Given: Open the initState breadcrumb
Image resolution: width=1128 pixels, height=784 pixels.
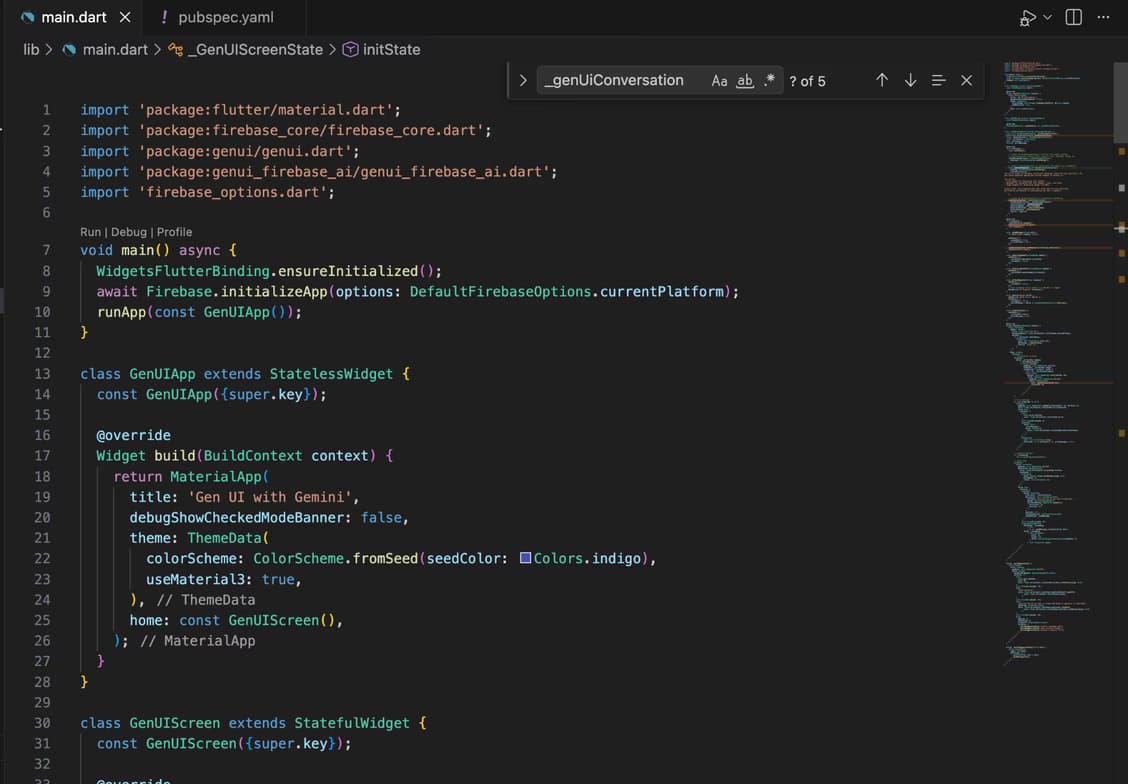Looking at the screenshot, I should tap(391, 50).
